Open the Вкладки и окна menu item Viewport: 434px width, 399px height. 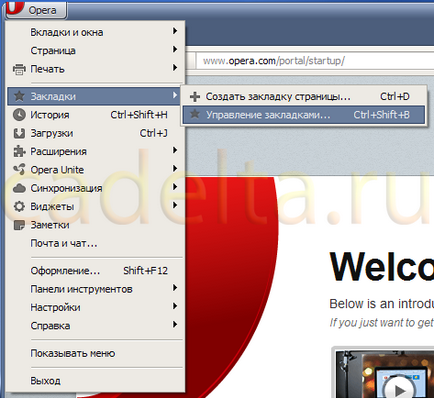[x=96, y=32]
